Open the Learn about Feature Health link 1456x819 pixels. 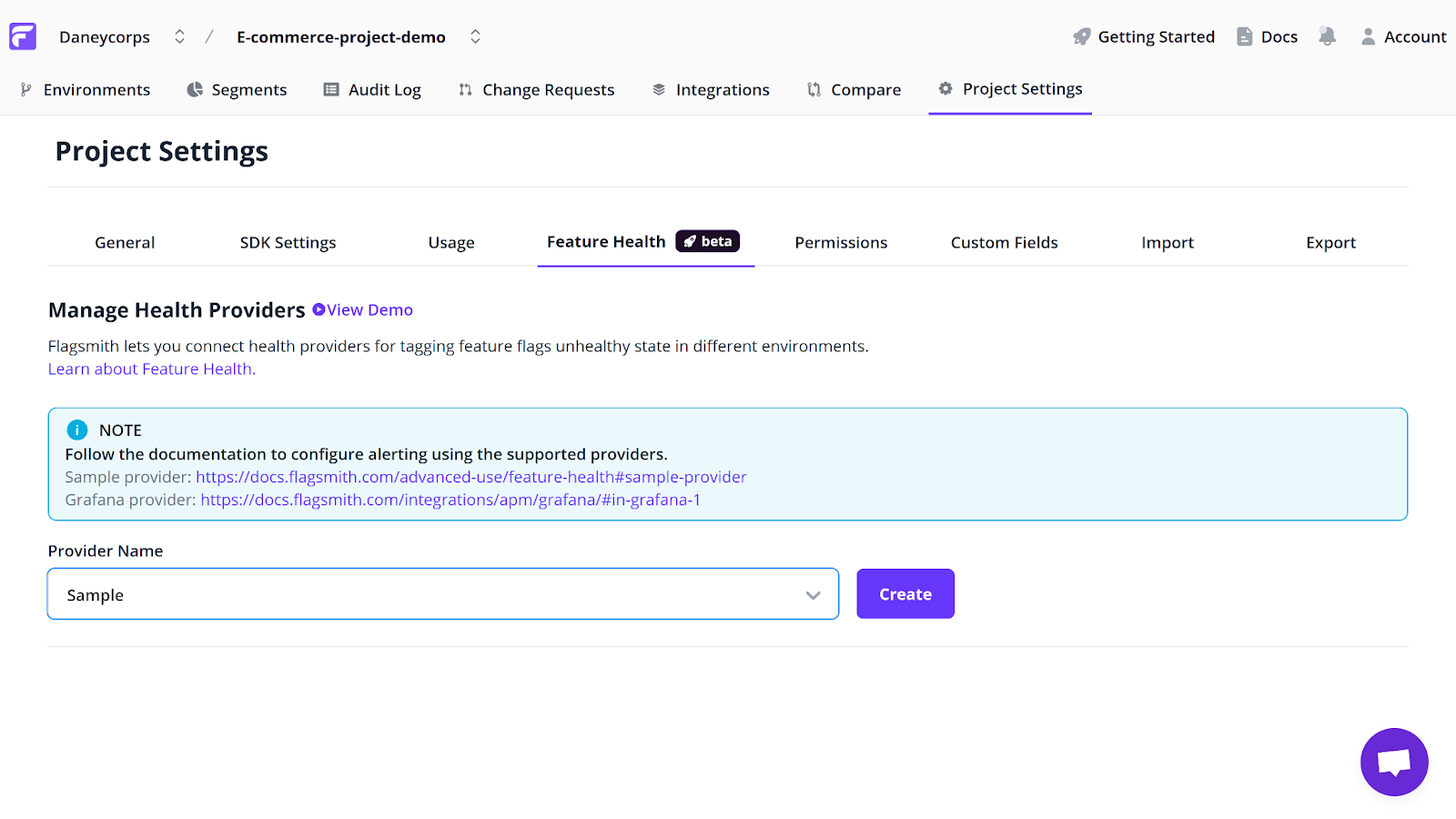point(152,369)
